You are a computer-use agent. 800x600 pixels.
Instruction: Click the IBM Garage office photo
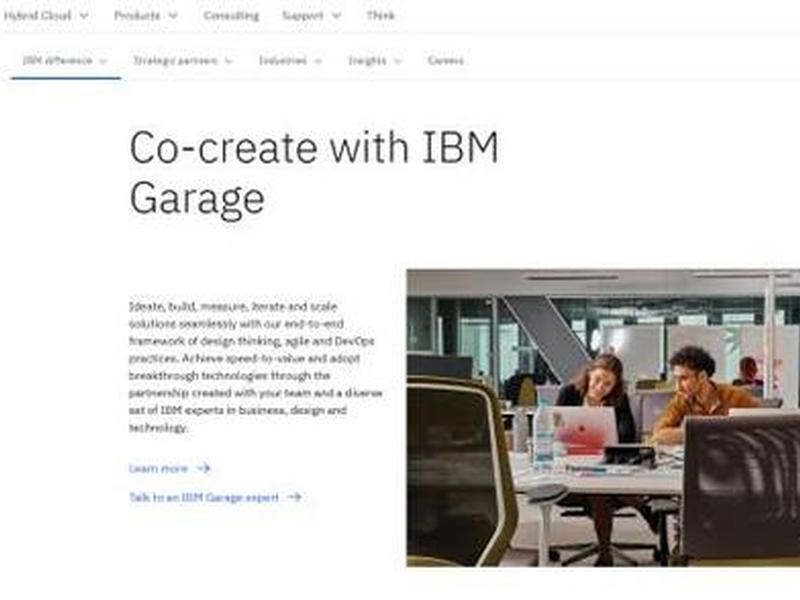tap(603, 418)
